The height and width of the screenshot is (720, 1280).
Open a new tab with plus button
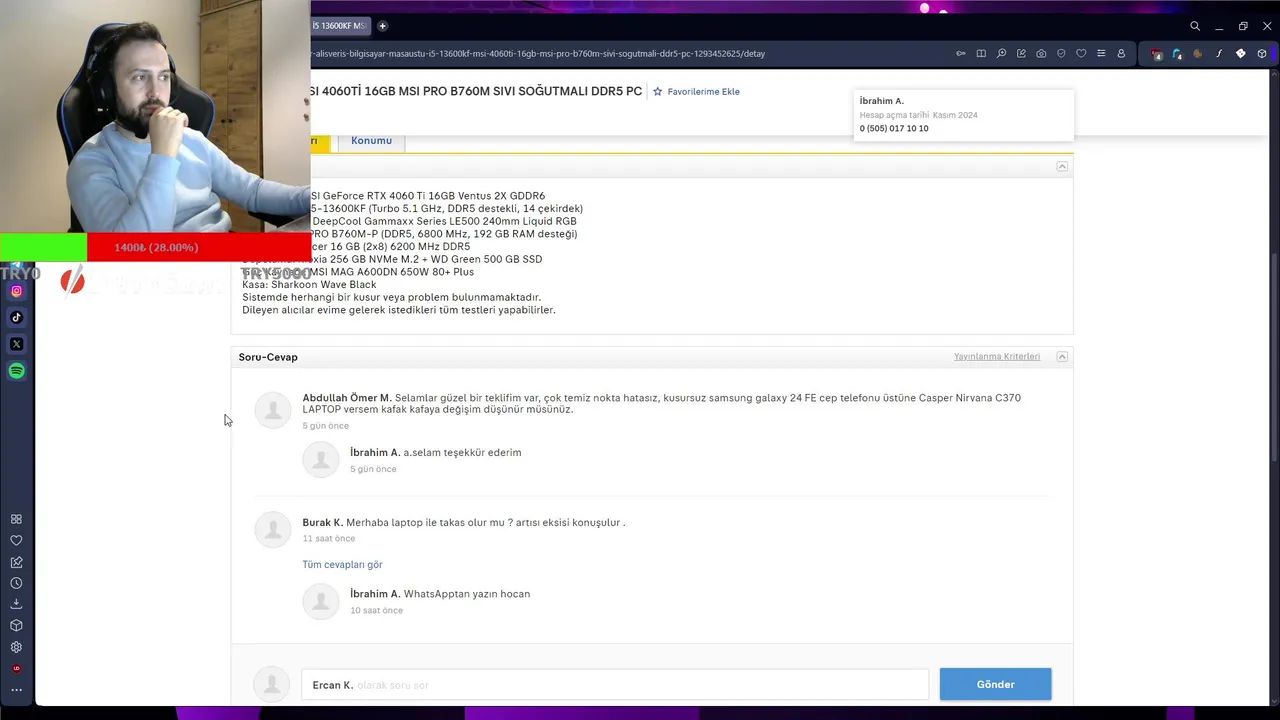click(382, 26)
